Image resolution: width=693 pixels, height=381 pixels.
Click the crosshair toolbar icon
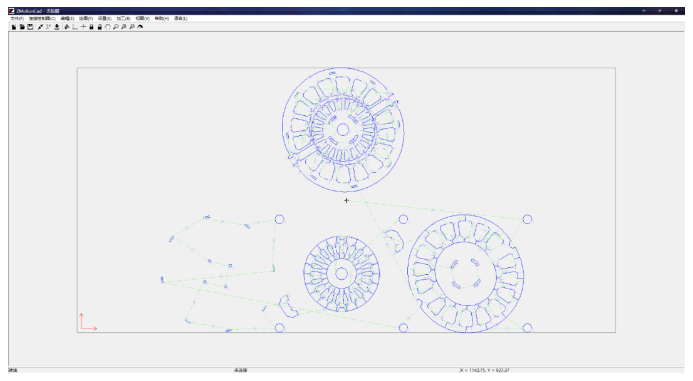point(83,27)
